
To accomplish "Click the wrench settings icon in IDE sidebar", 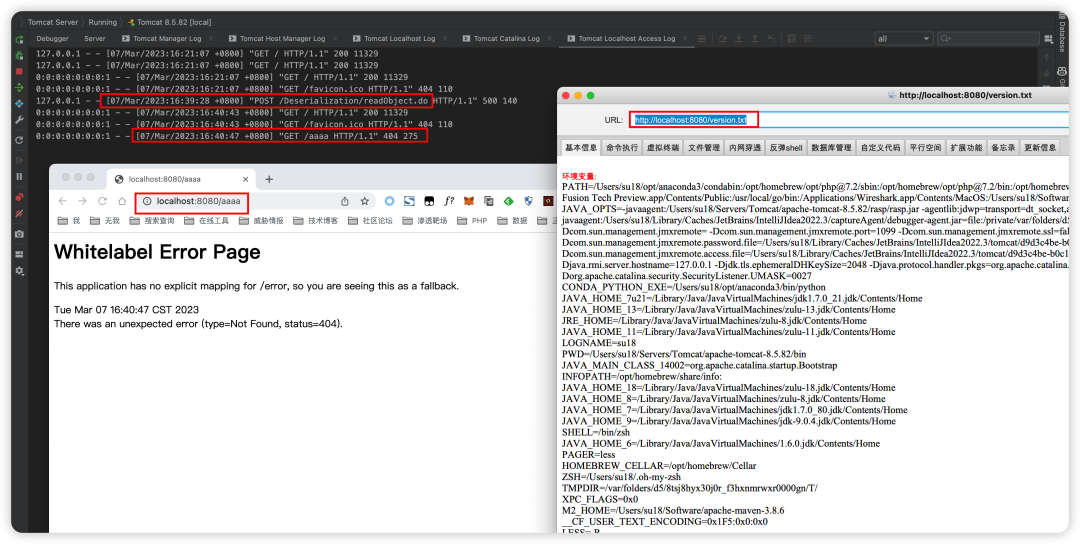I will (x=19, y=120).
